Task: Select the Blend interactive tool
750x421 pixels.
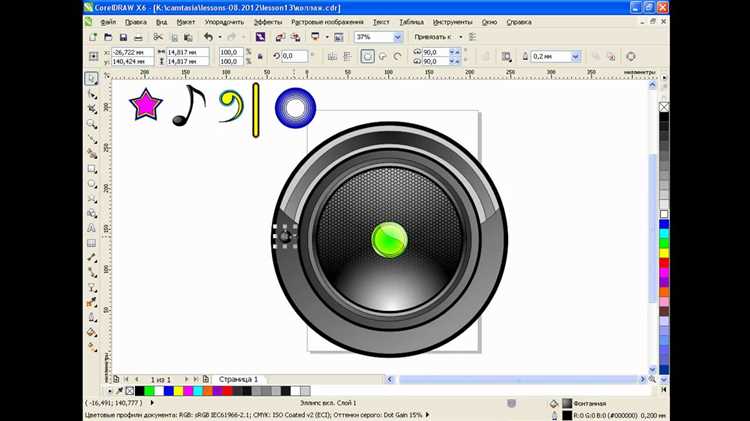Action: pos(92,288)
